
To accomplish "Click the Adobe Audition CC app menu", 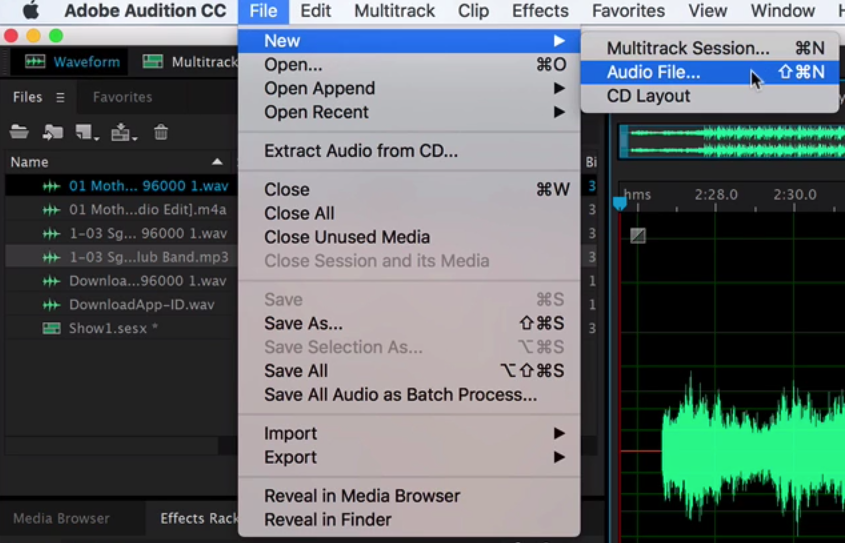I will coord(145,11).
